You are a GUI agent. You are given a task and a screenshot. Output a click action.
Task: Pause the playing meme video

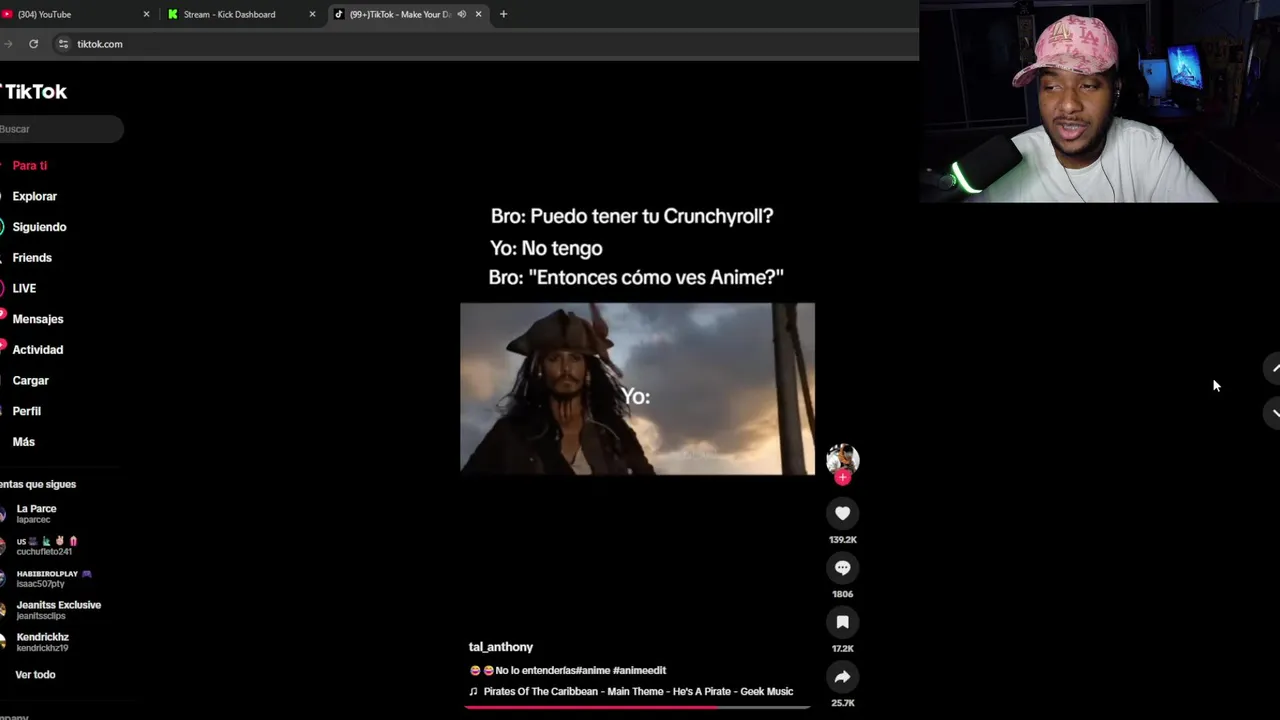coord(637,388)
